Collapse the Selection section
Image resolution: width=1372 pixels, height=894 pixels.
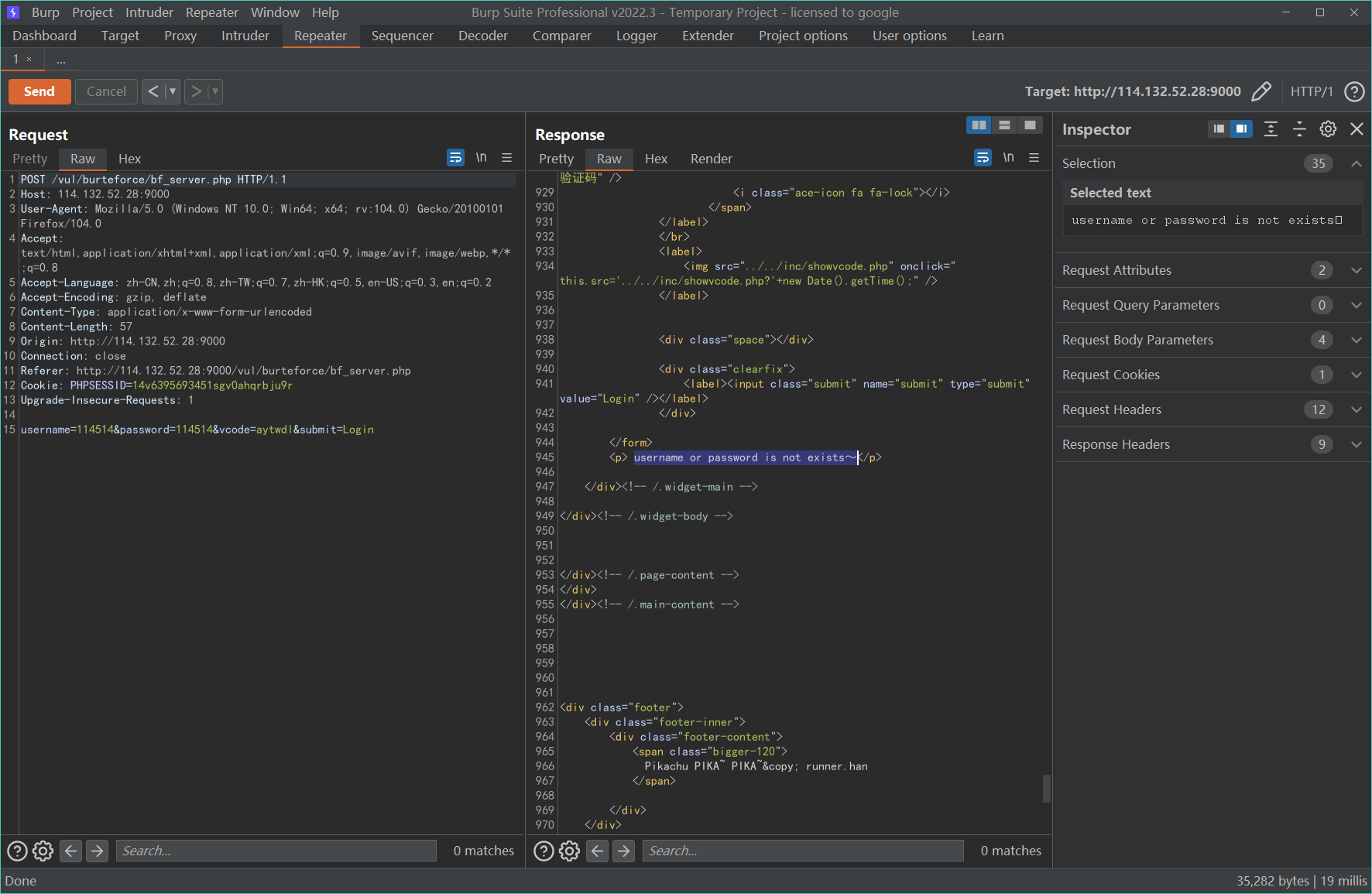(x=1356, y=163)
